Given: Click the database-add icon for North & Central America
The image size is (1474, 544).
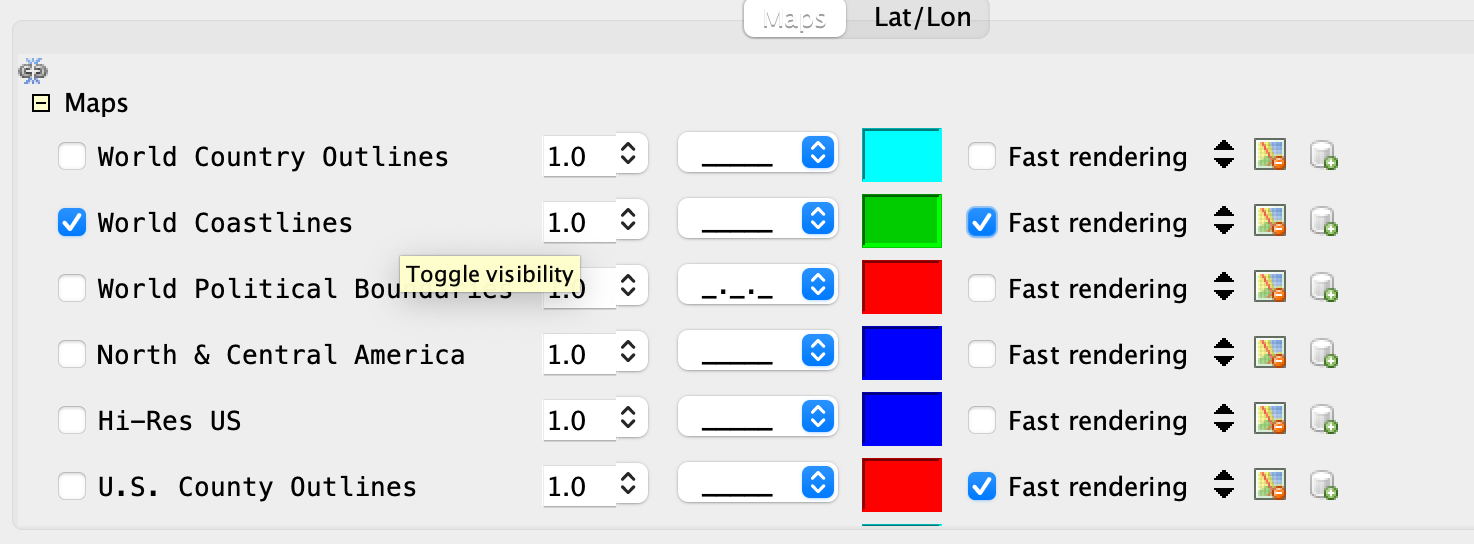Looking at the screenshot, I should (x=1324, y=354).
